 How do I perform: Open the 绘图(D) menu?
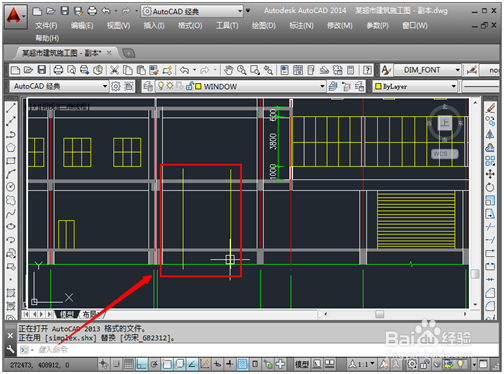264,26
